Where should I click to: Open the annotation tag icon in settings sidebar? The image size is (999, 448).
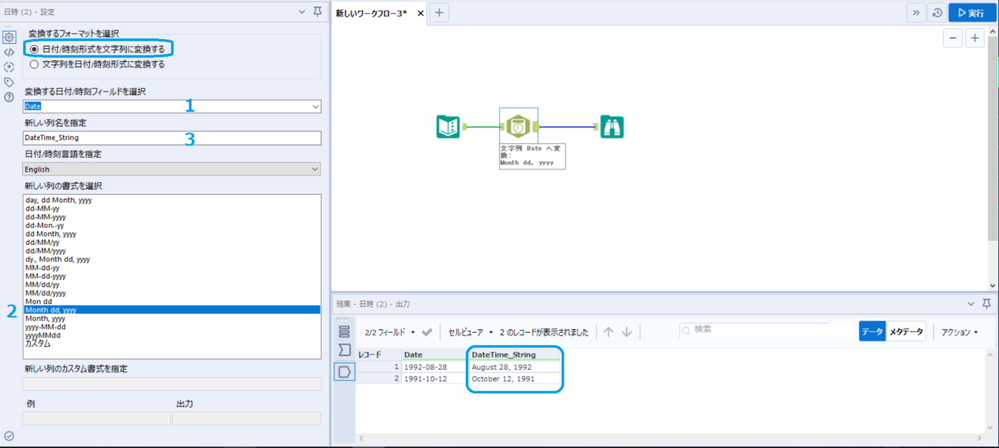(x=9, y=82)
